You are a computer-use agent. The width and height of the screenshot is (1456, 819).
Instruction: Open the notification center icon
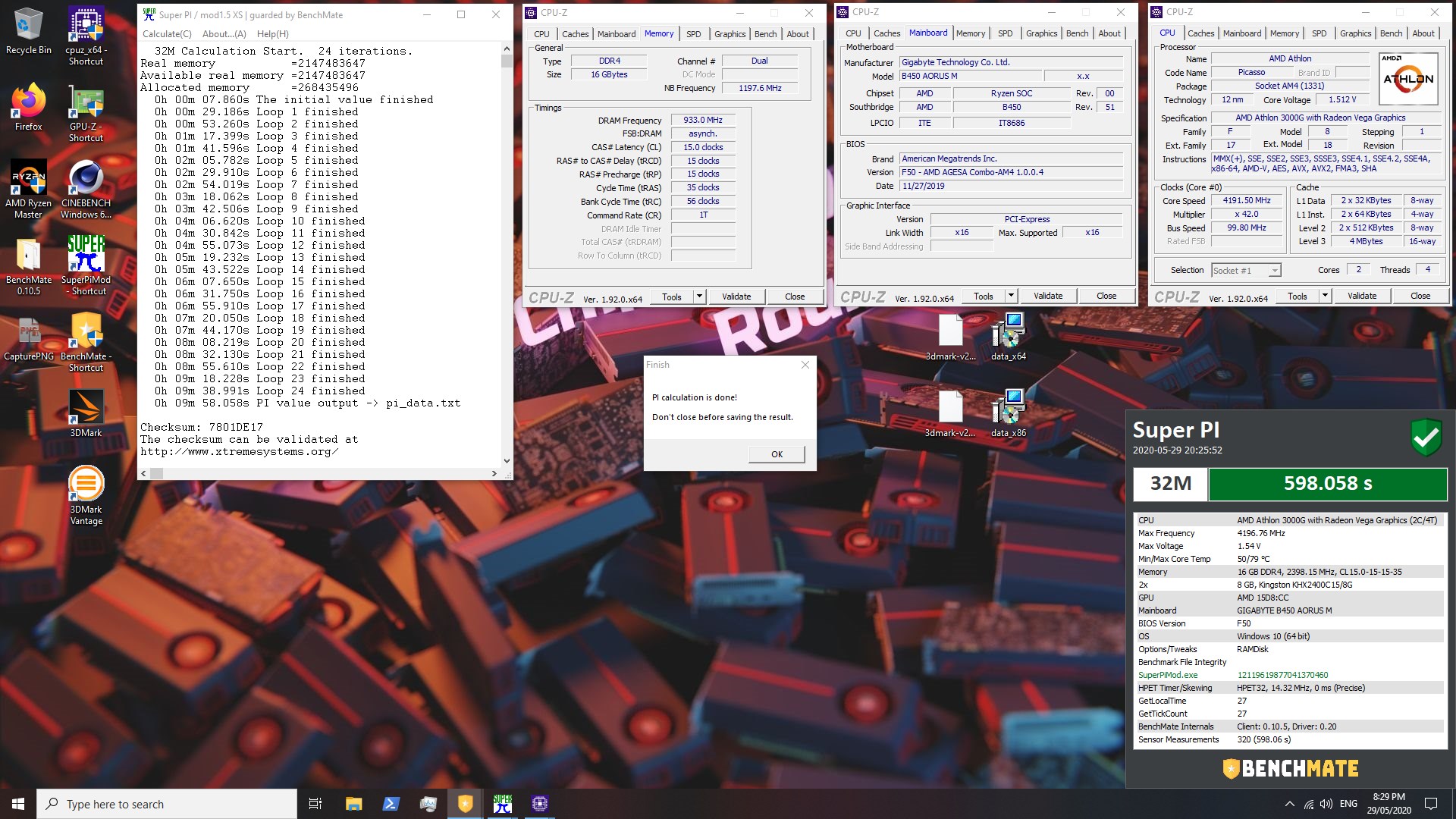[x=1431, y=804]
